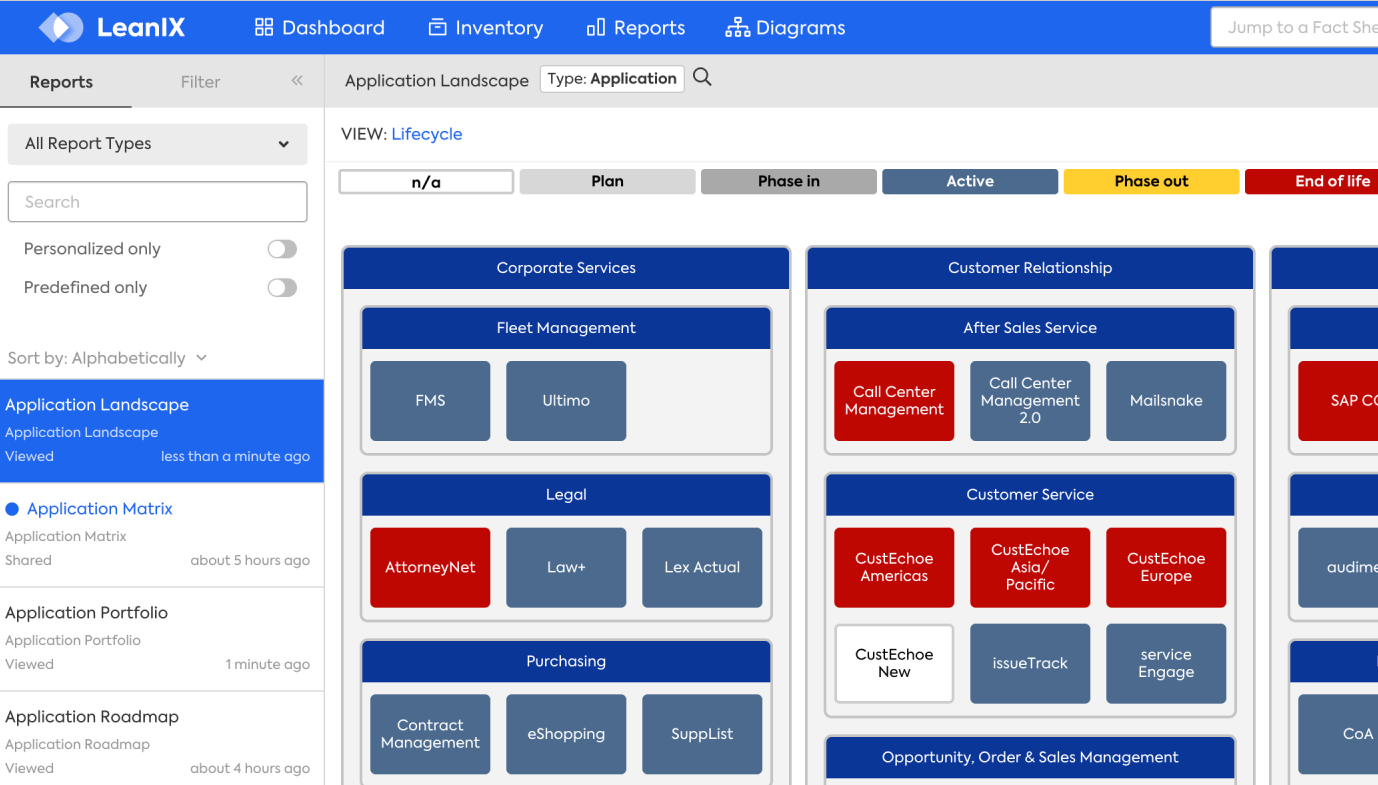
Task: Click the Reports bar chart icon
Action: (x=596, y=28)
